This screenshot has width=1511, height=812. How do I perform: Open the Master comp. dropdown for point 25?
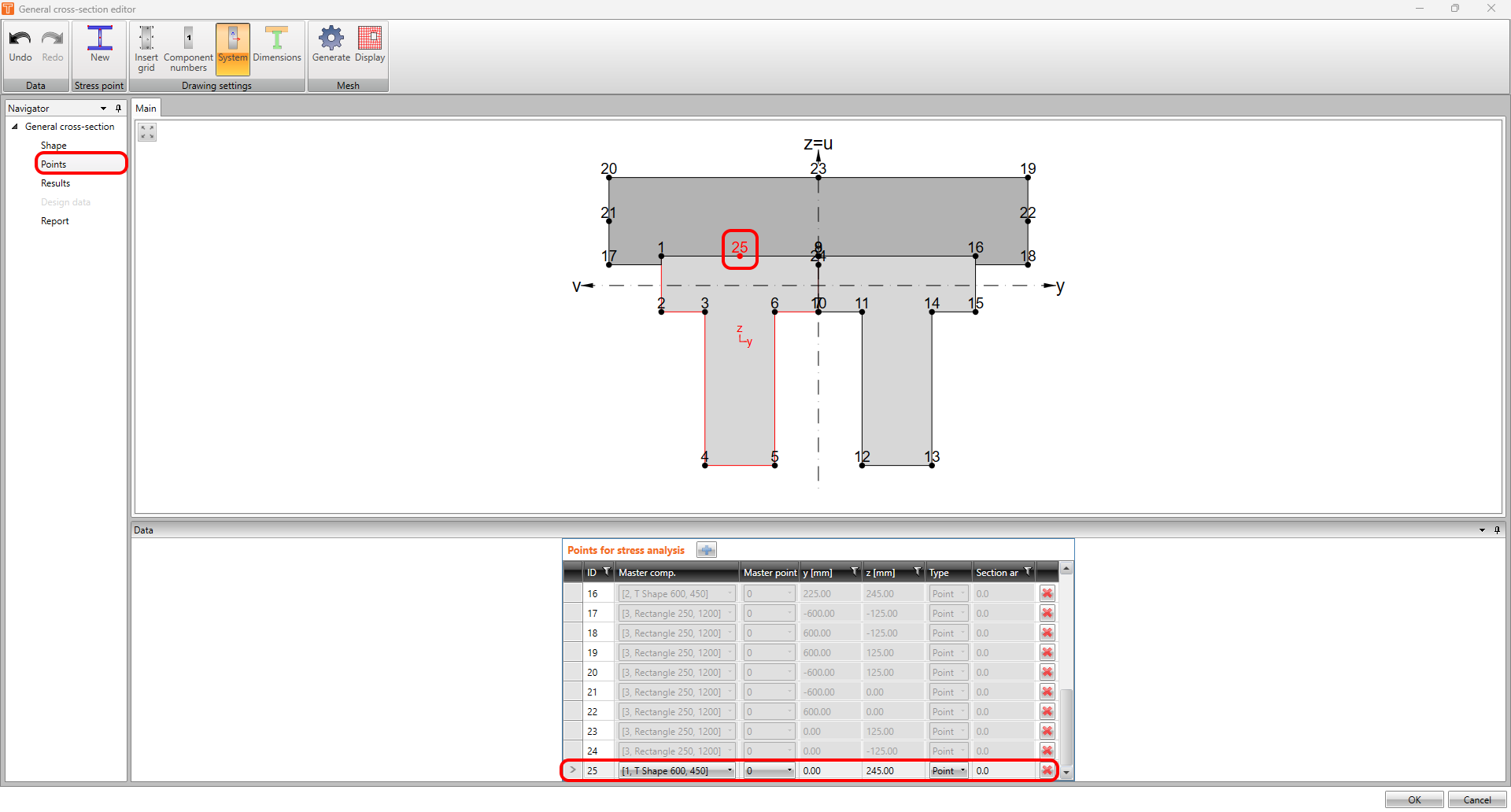coord(730,770)
